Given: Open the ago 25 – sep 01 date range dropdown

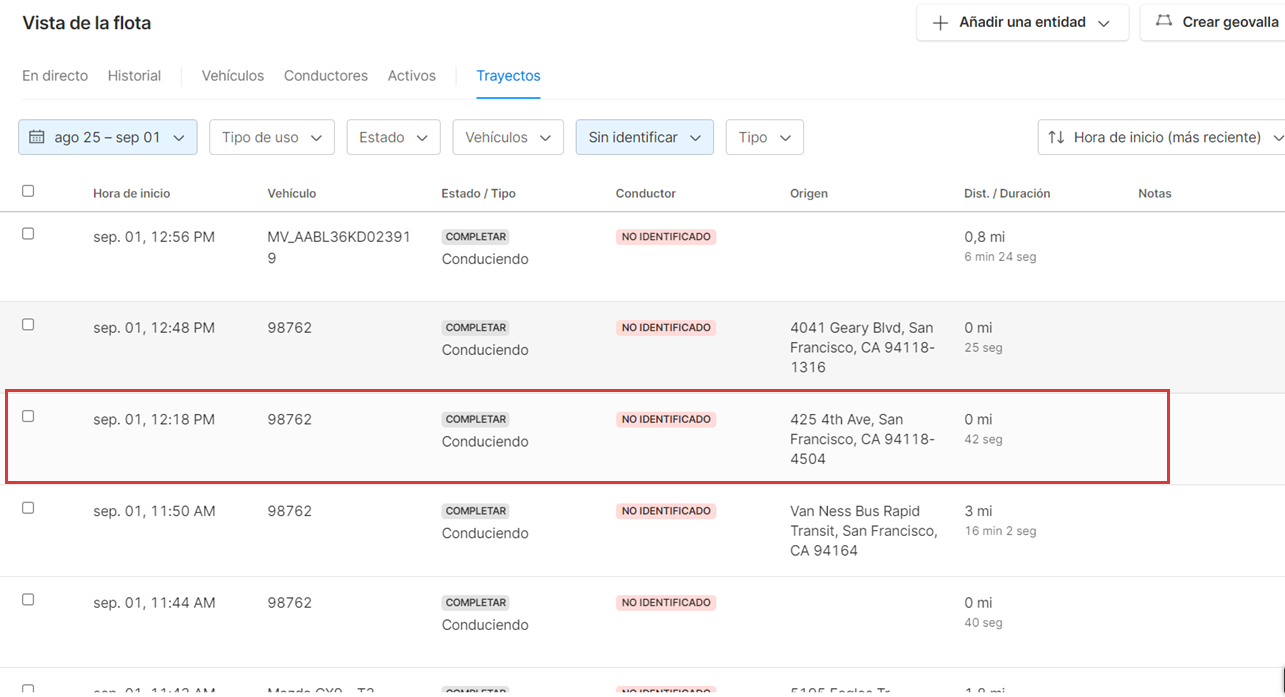Looking at the screenshot, I should [x=108, y=138].
